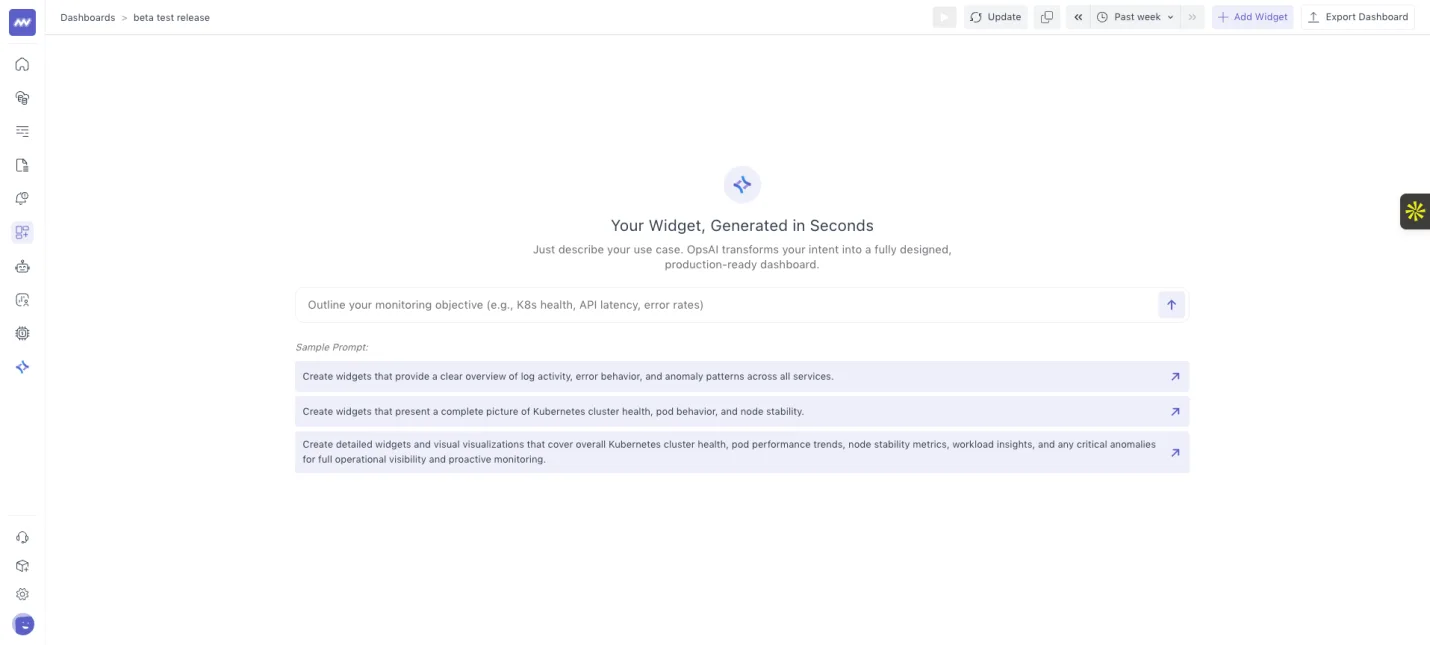Select the log activity overview sample prompt

point(742,377)
